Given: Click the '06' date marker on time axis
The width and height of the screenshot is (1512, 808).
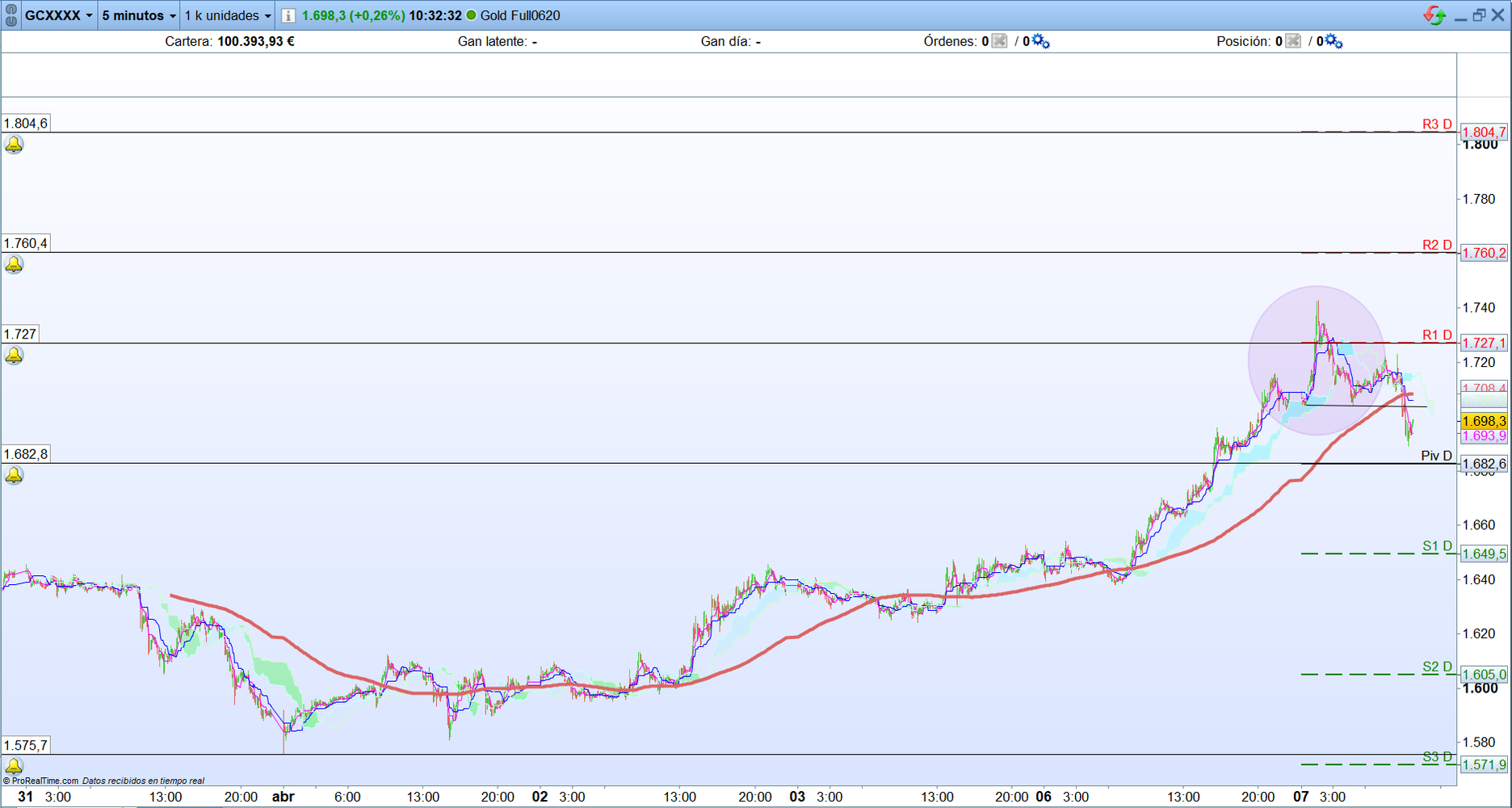Looking at the screenshot, I should (x=1044, y=797).
